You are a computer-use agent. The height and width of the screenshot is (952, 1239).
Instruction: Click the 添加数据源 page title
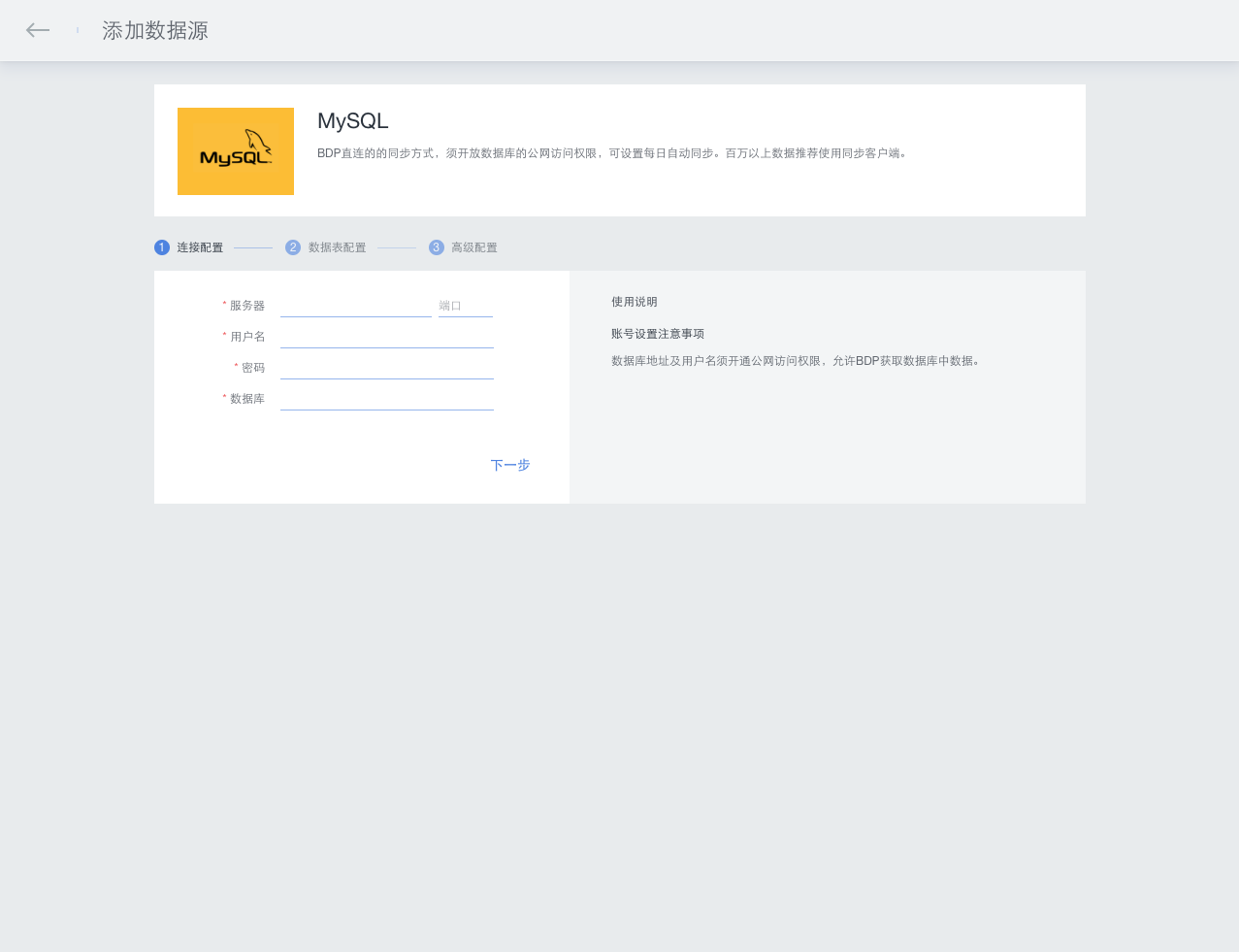click(x=155, y=31)
